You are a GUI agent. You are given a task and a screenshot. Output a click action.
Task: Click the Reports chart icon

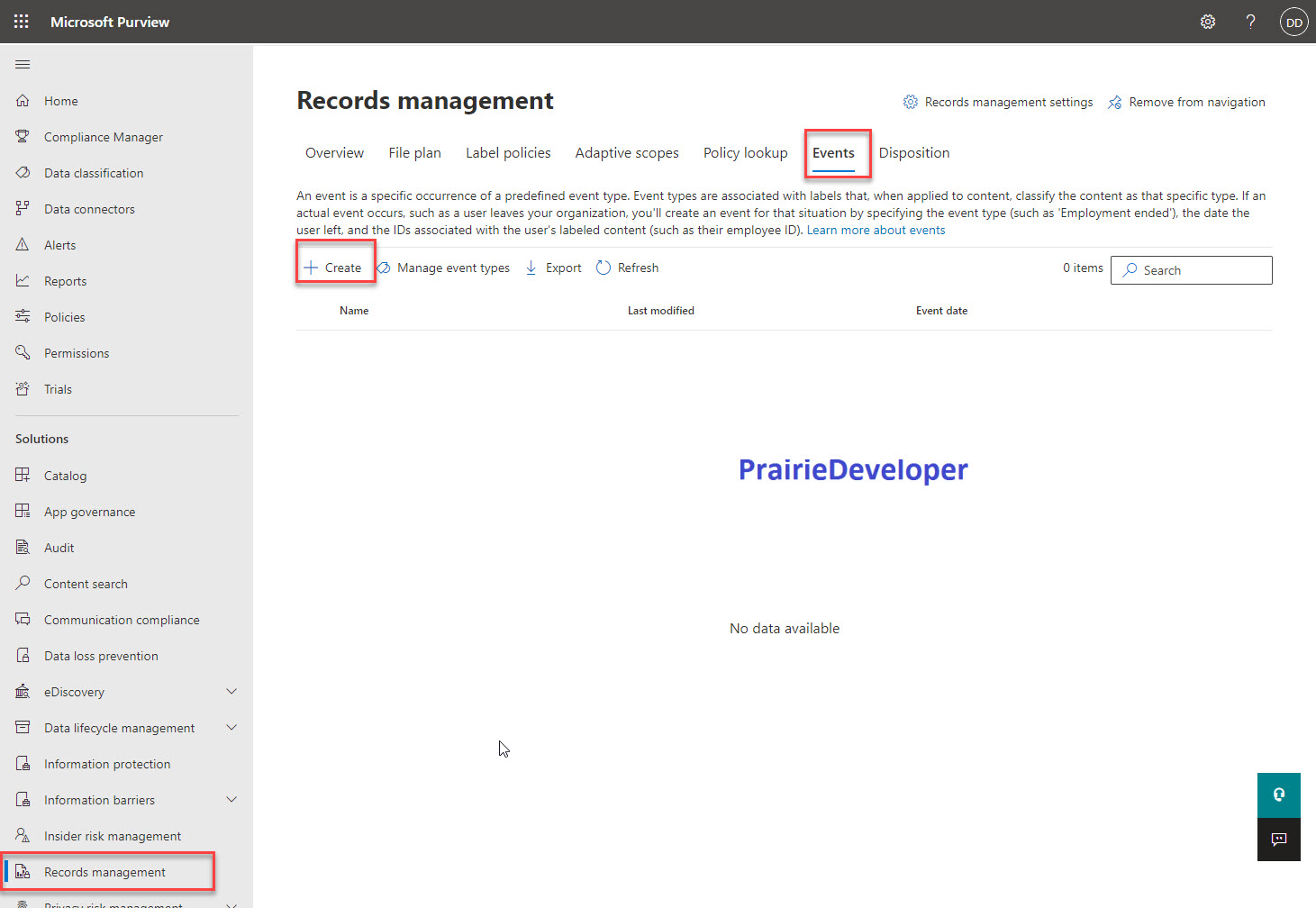23,281
